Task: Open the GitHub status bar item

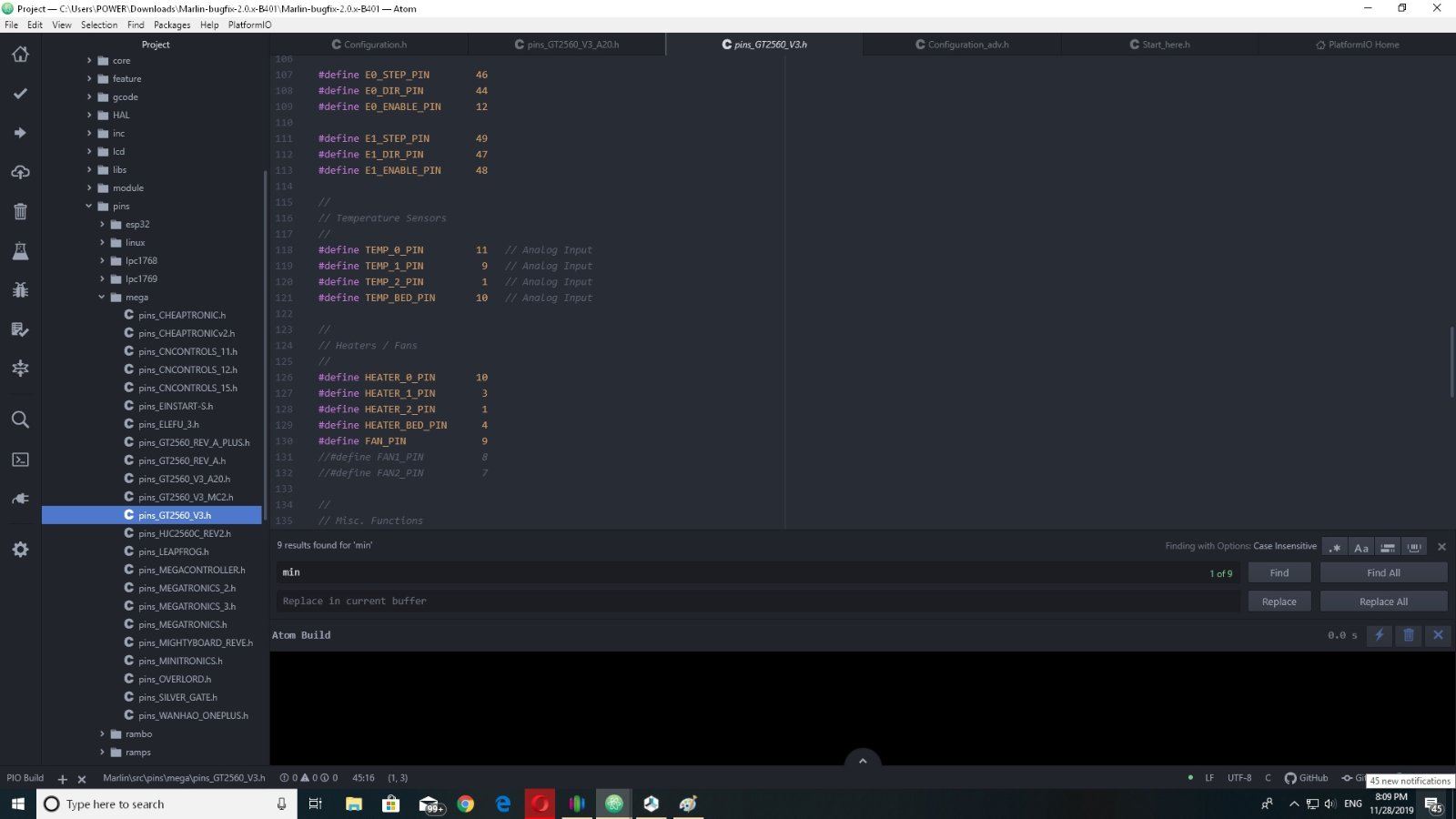Action: 1306,778
